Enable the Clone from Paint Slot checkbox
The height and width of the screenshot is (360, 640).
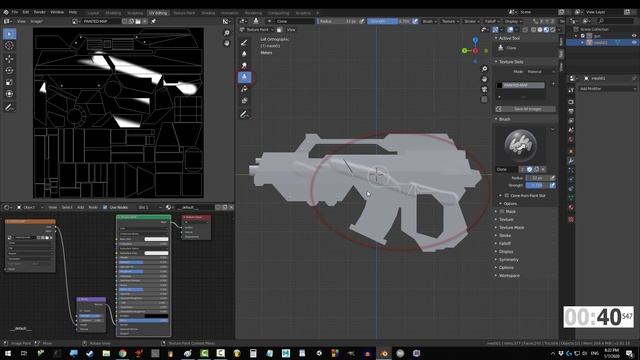pos(507,196)
